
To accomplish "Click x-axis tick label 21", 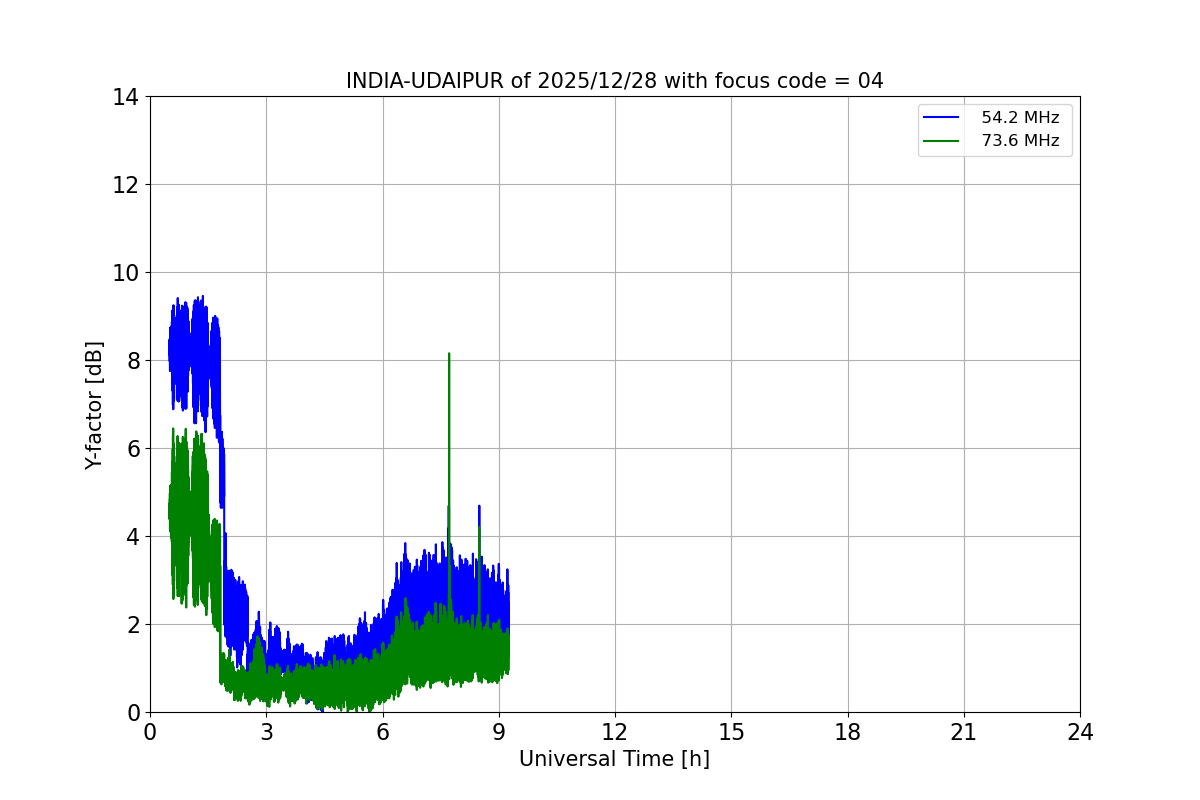I will [964, 732].
